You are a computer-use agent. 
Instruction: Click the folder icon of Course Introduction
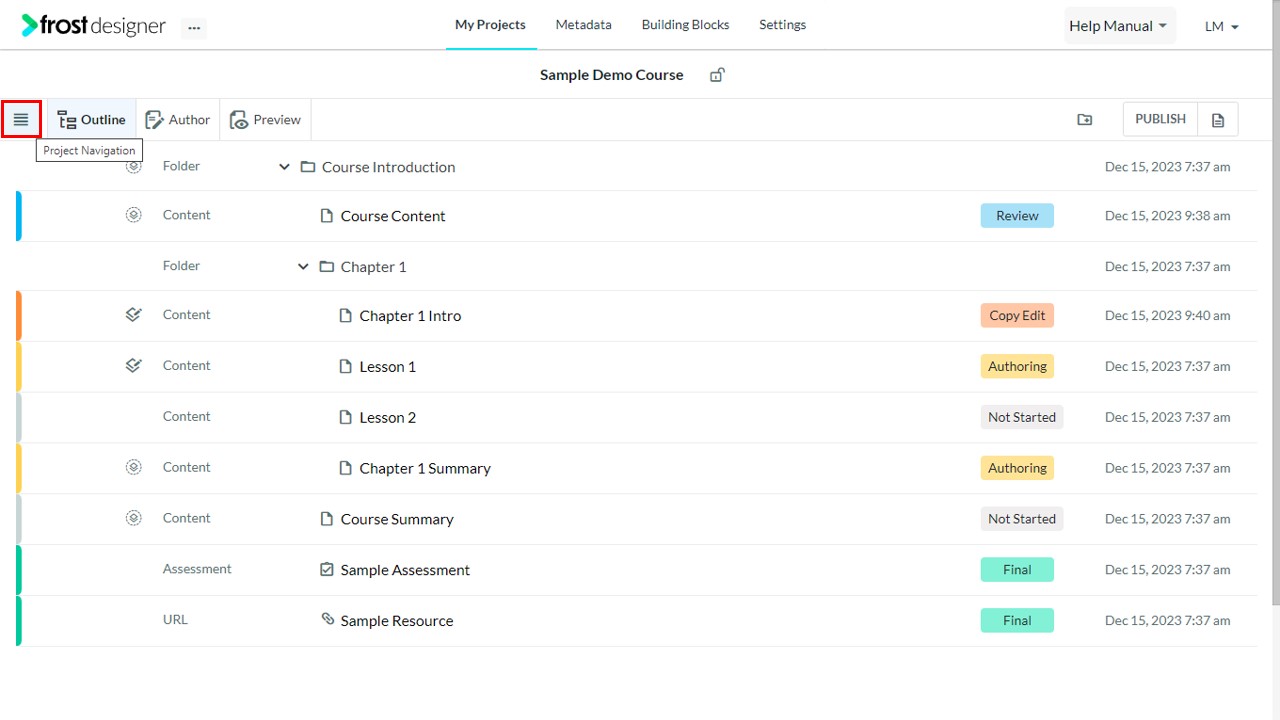click(x=308, y=167)
